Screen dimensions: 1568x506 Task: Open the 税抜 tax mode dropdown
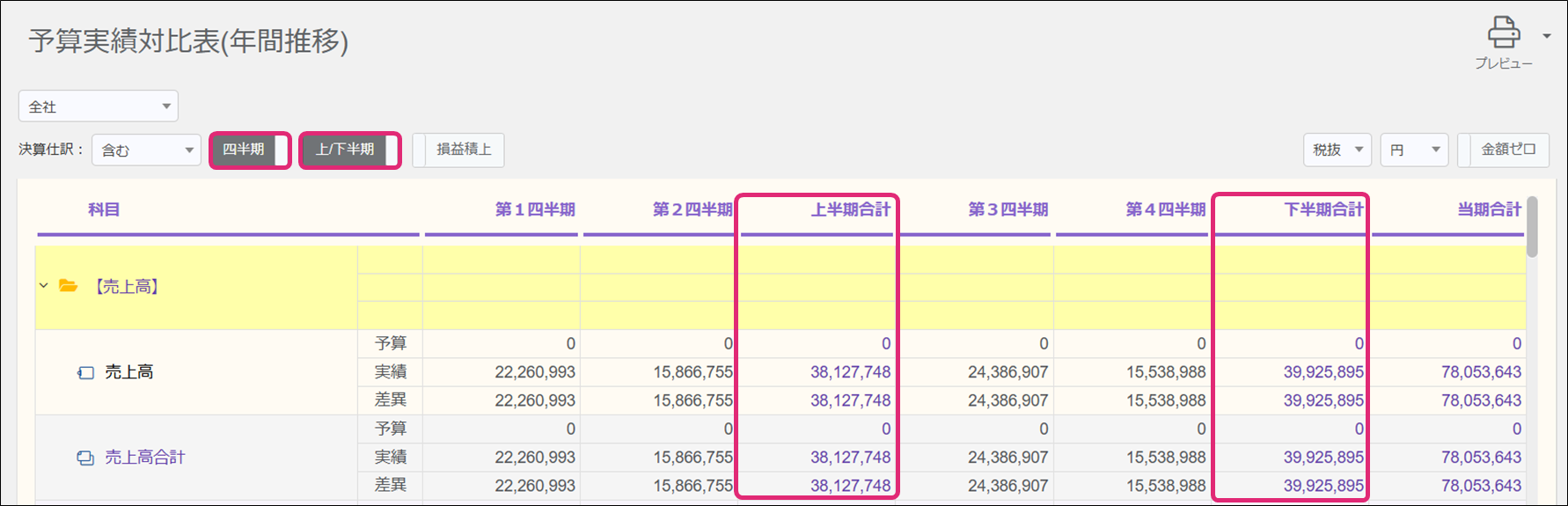click(1337, 150)
